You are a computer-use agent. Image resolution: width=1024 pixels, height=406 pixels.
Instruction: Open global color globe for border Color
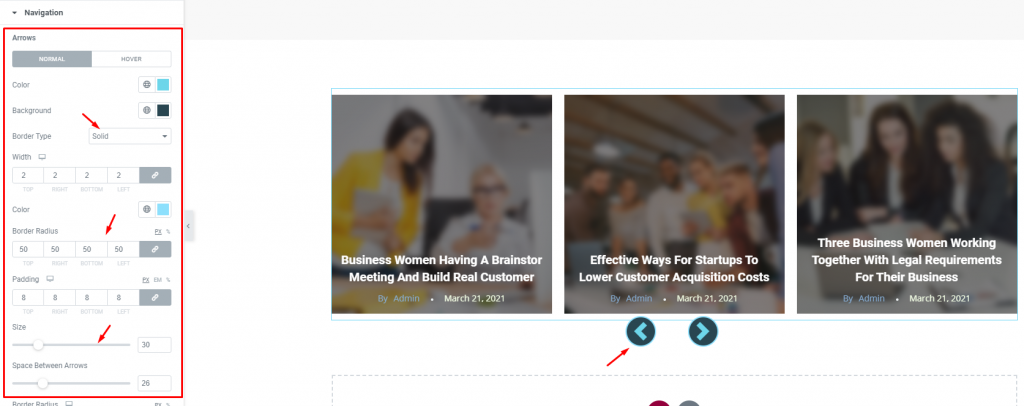pos(147,210)
